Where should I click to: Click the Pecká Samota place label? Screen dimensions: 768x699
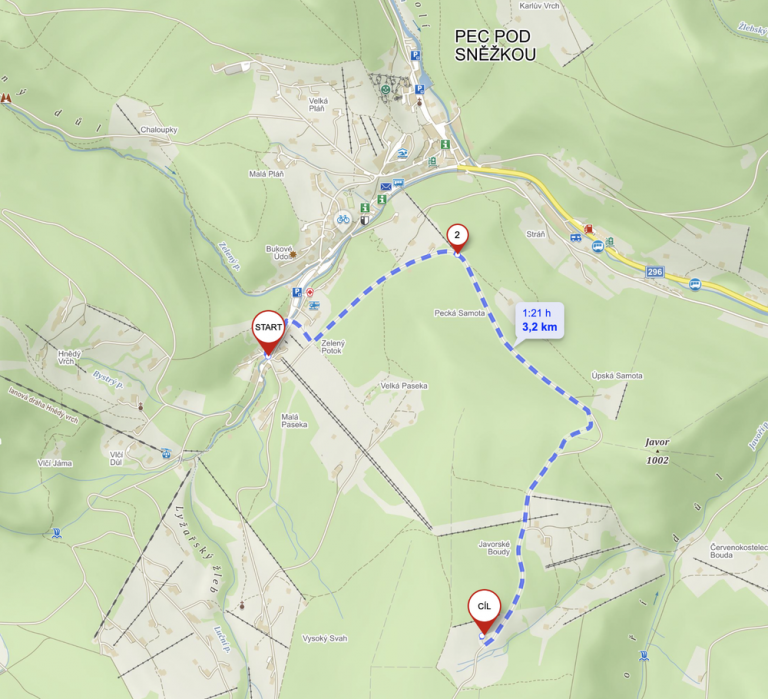click(x=459, y=313)
